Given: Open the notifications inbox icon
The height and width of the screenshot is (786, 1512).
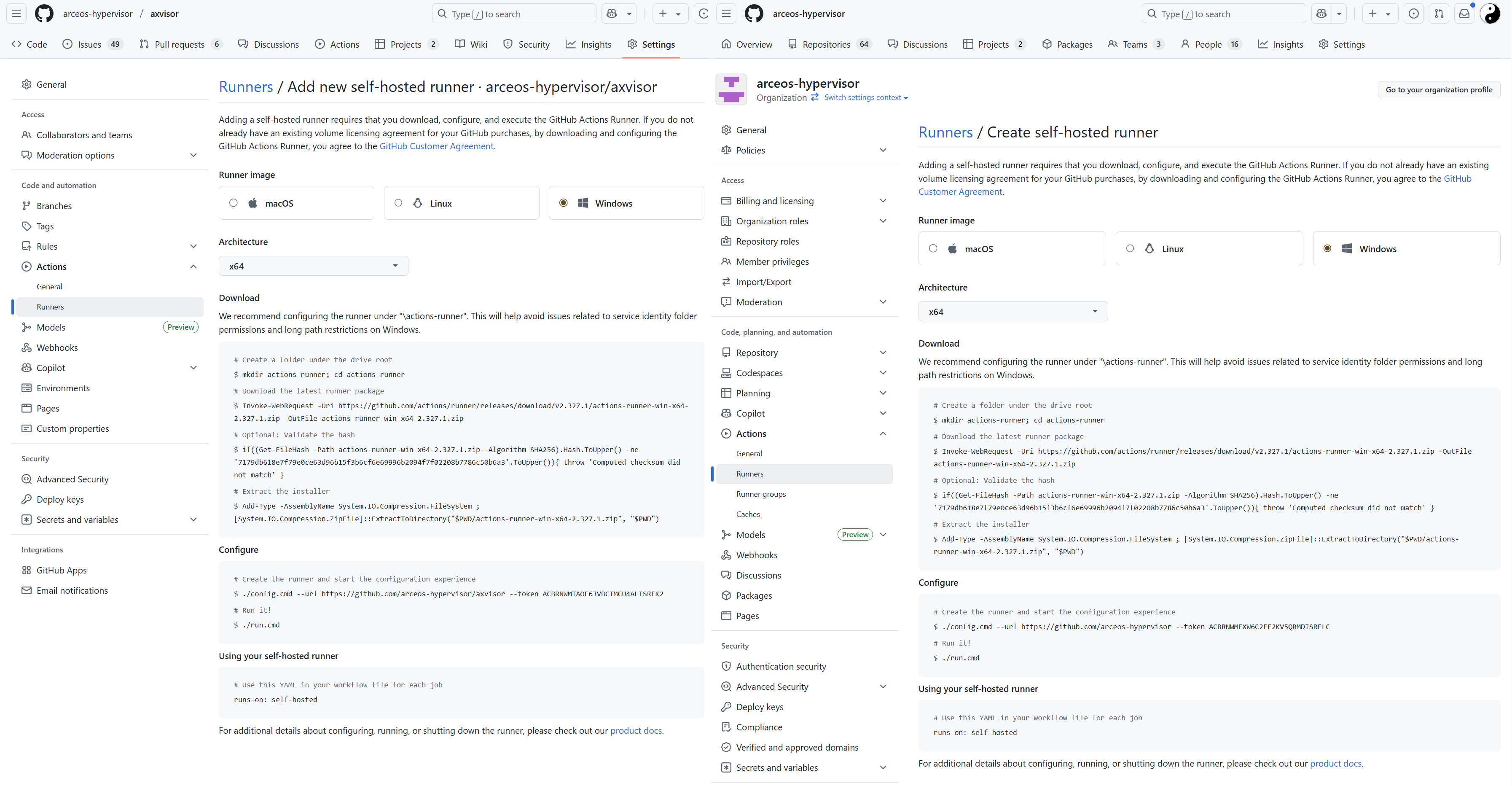Looking at the screenshot, I should click(1464, 13).
